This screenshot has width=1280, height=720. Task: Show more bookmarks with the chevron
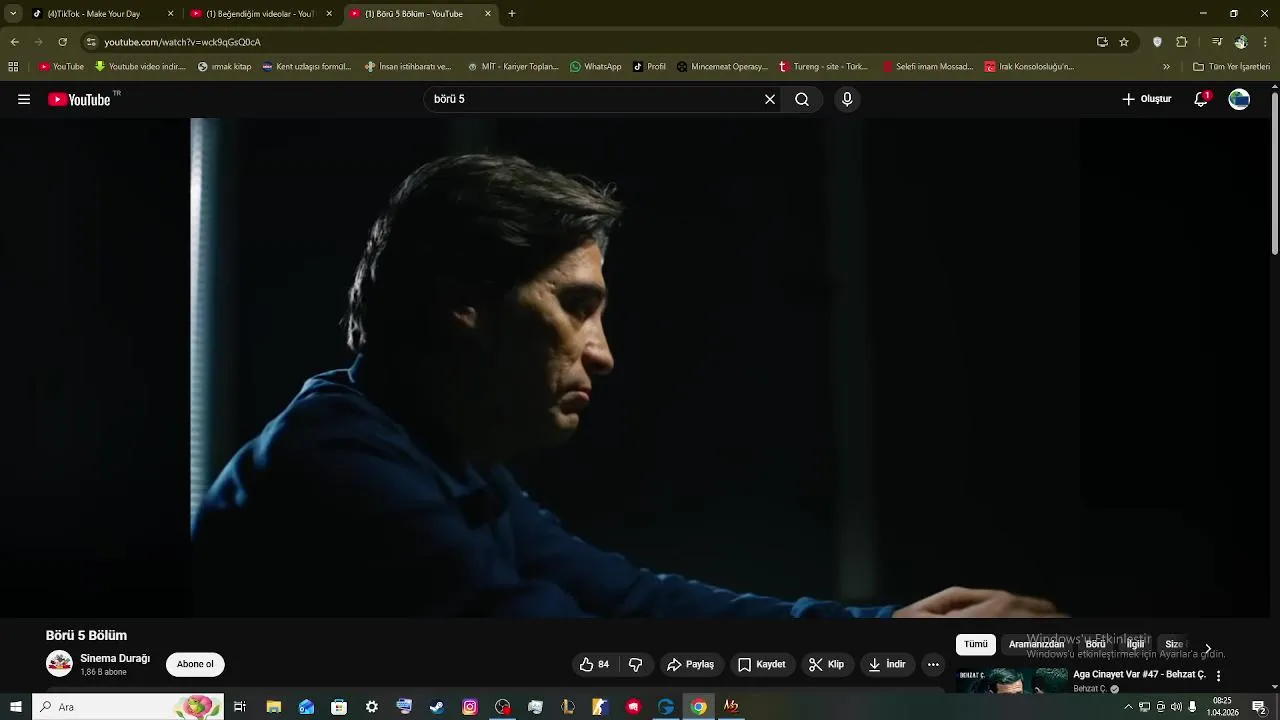[x=1166, y=67]
